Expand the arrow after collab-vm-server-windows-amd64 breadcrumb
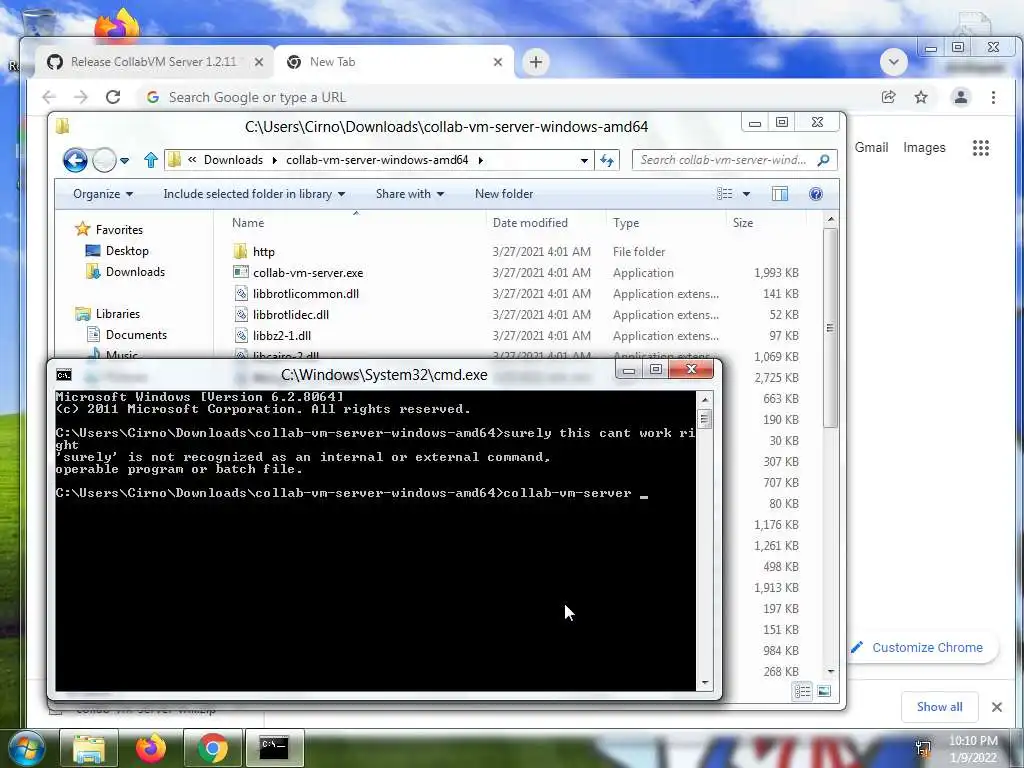Viewport: 1024px width, 768px height. [x=481, y=161]
